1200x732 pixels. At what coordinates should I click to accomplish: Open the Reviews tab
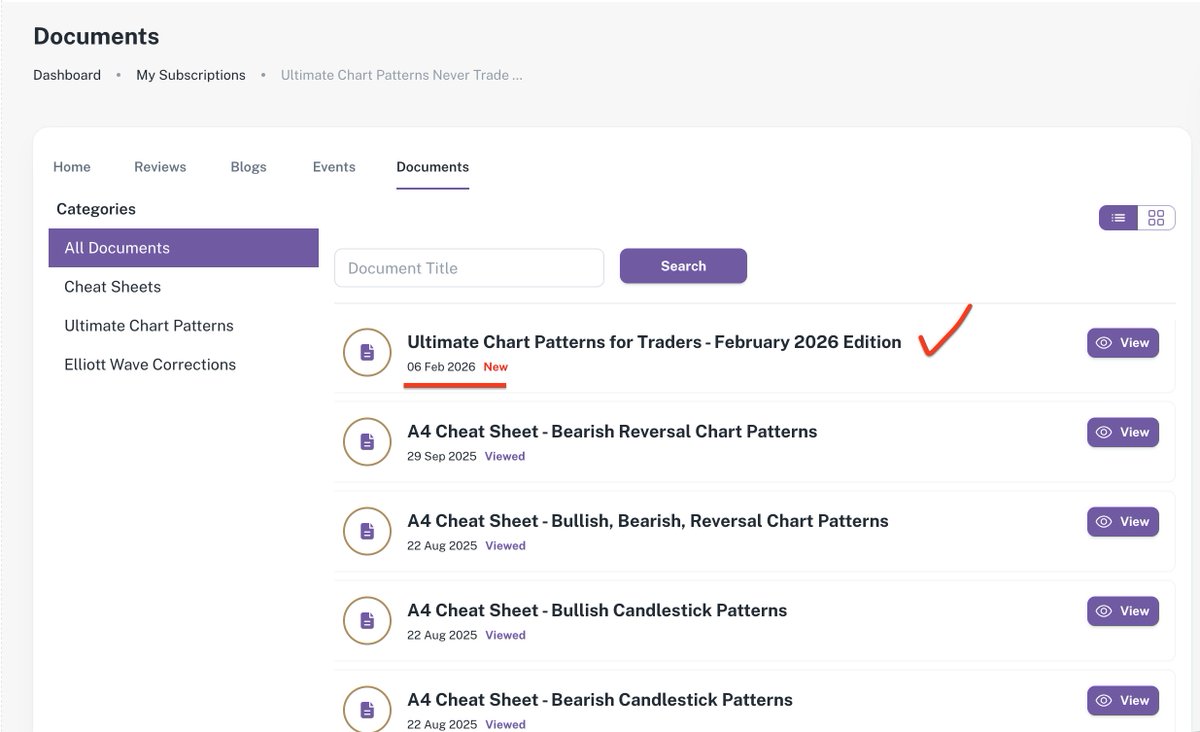click(x=160, y=167)
